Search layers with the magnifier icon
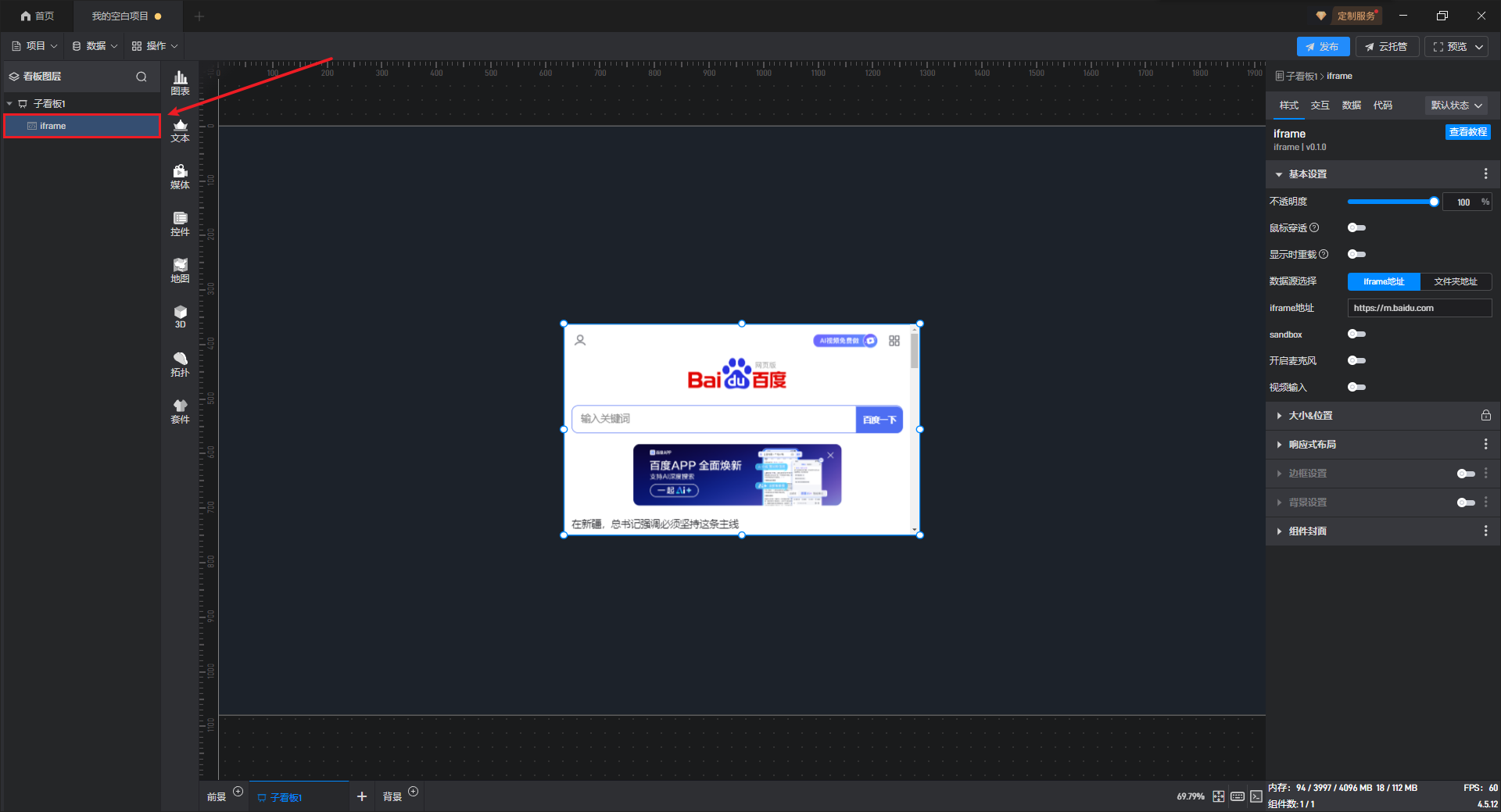The height and width of the screenshot is (812, 1501). [142, 77]
